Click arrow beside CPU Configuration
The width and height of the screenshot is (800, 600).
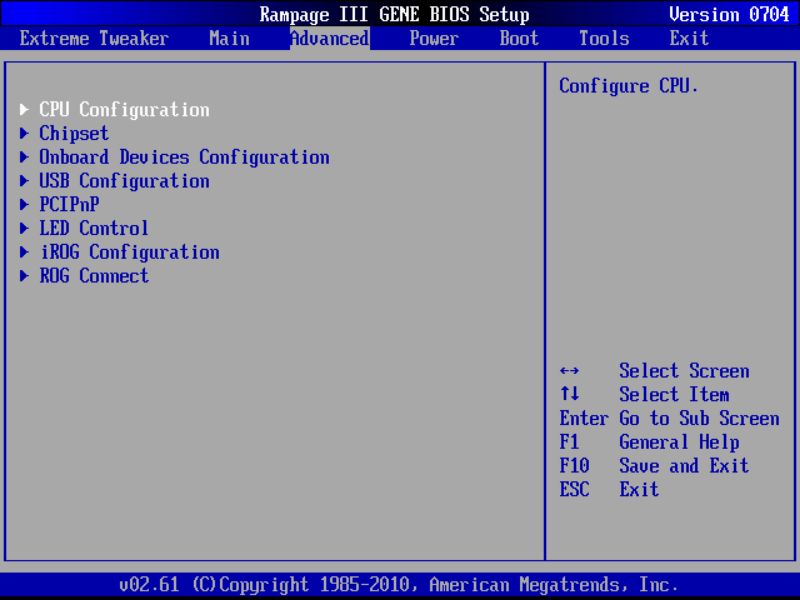[x=24, y=109]
